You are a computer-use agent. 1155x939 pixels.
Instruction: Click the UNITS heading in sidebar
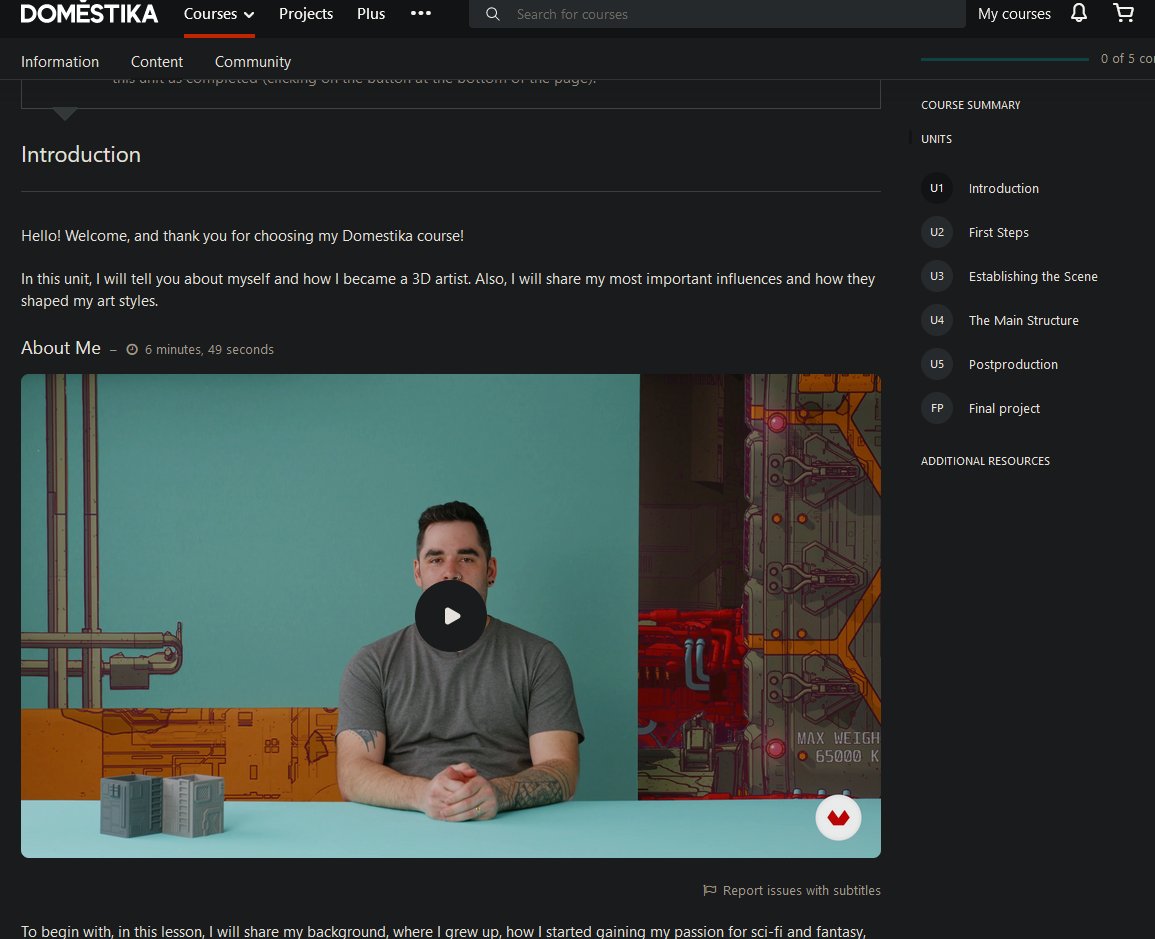tap(936, 139)
